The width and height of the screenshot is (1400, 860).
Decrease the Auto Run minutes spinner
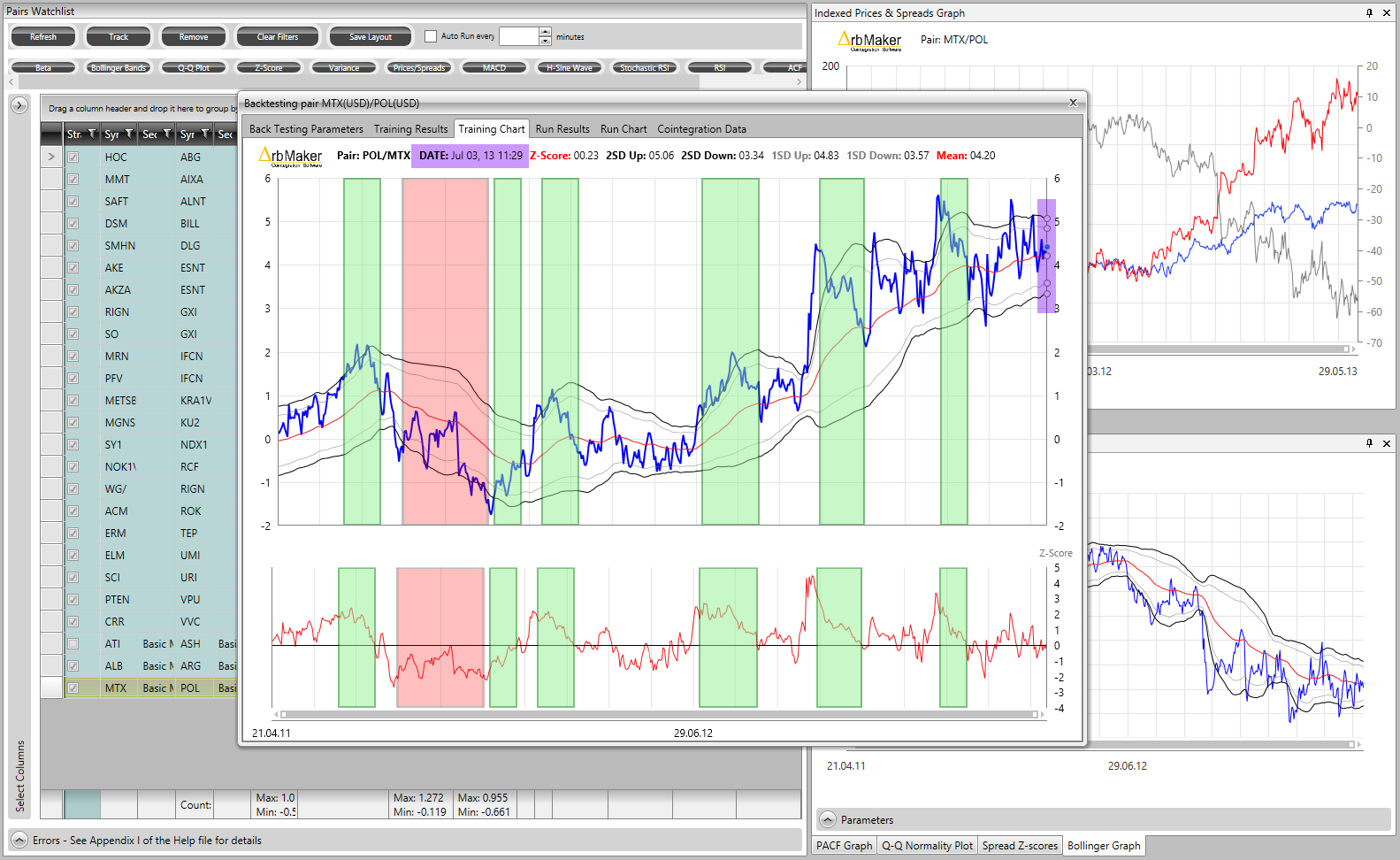click(x=545, y=41)
